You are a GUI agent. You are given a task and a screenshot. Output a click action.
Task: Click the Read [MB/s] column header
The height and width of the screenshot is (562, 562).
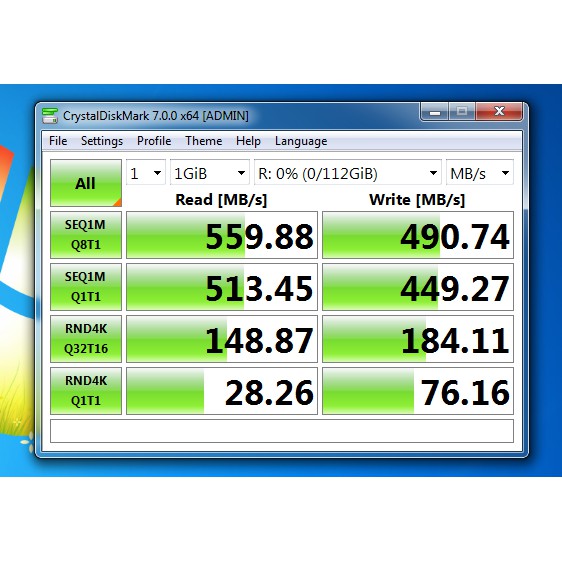pos(221,200)
